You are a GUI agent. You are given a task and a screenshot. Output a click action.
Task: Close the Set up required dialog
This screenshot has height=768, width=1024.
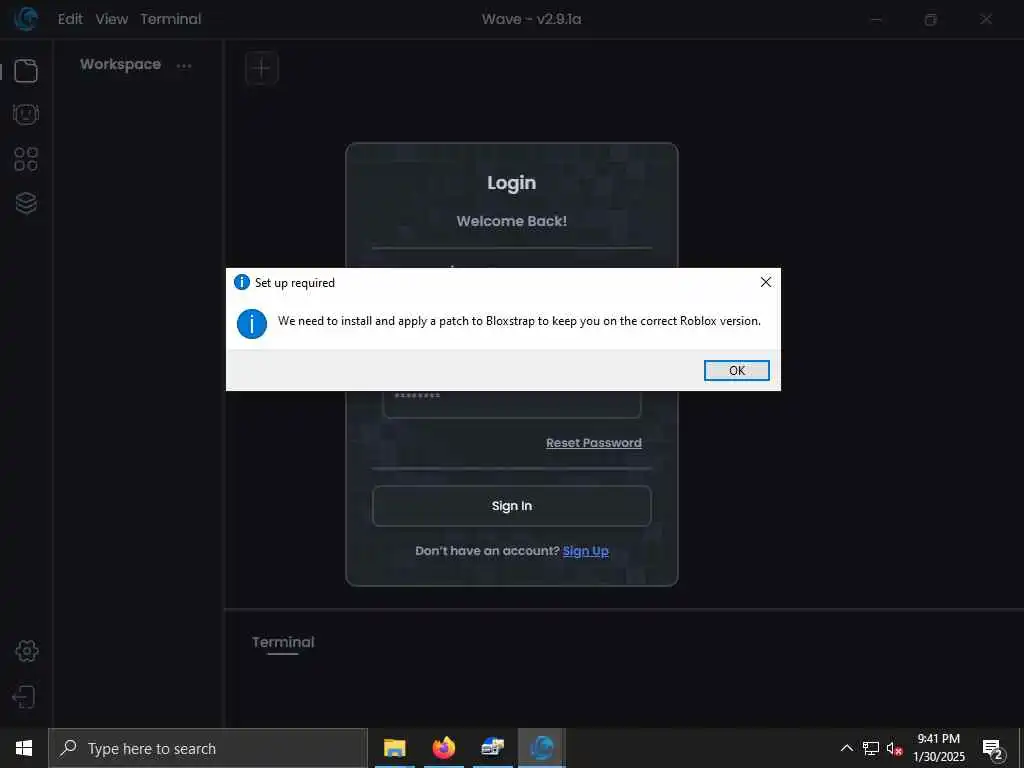(x=766, y=282)
